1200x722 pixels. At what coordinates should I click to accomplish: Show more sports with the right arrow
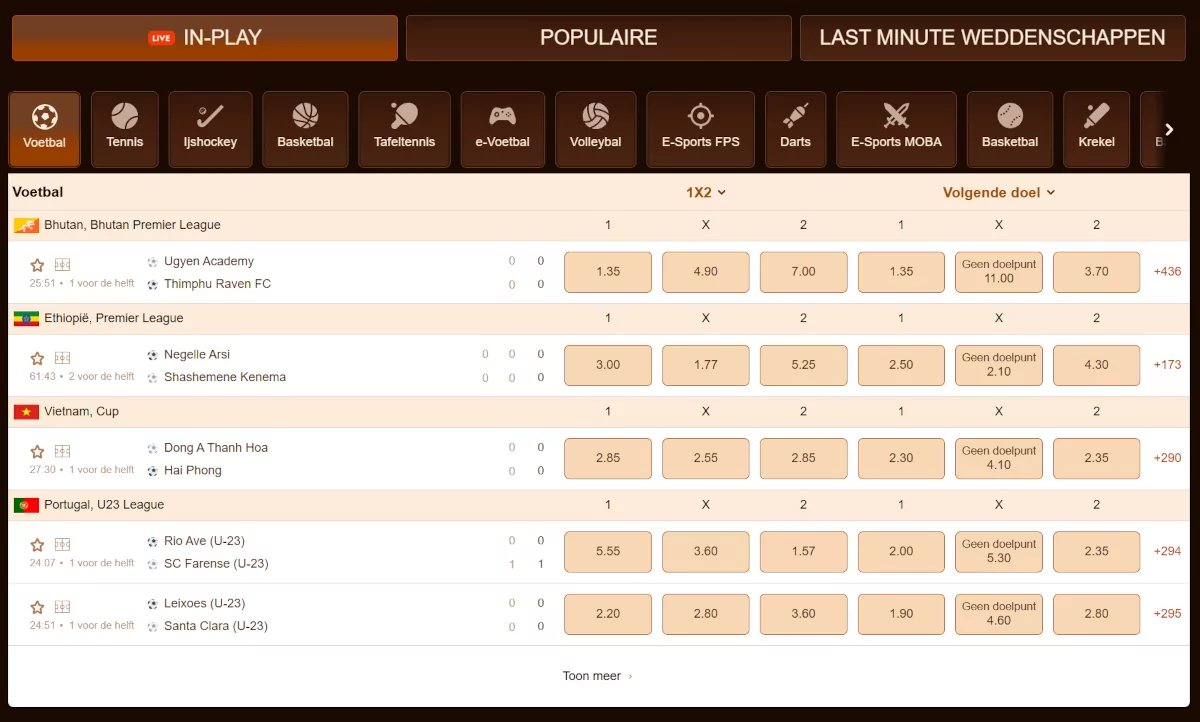[1170, 129]
